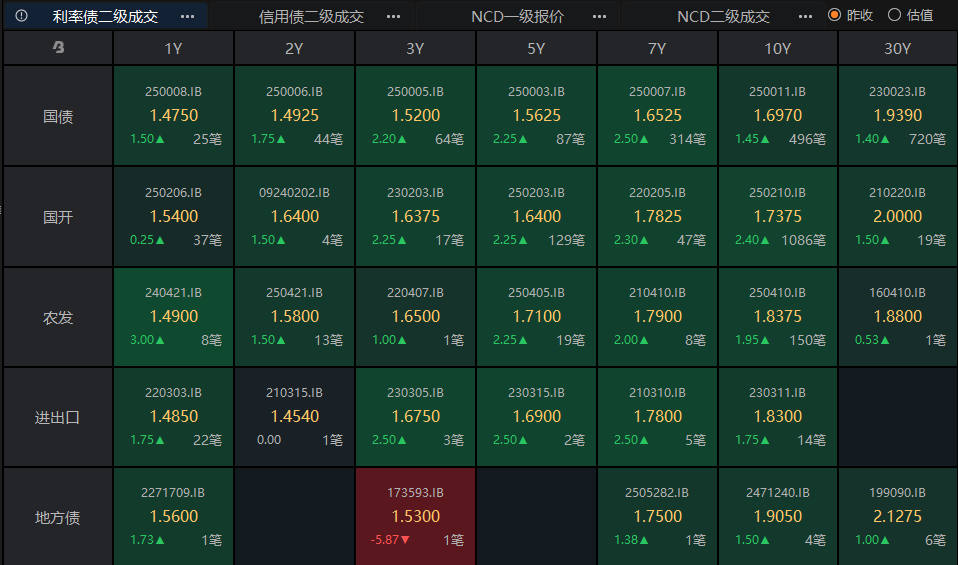This screenshot has width=958, height=565.
Task: Click the 1Y column header
Action: 174,48
